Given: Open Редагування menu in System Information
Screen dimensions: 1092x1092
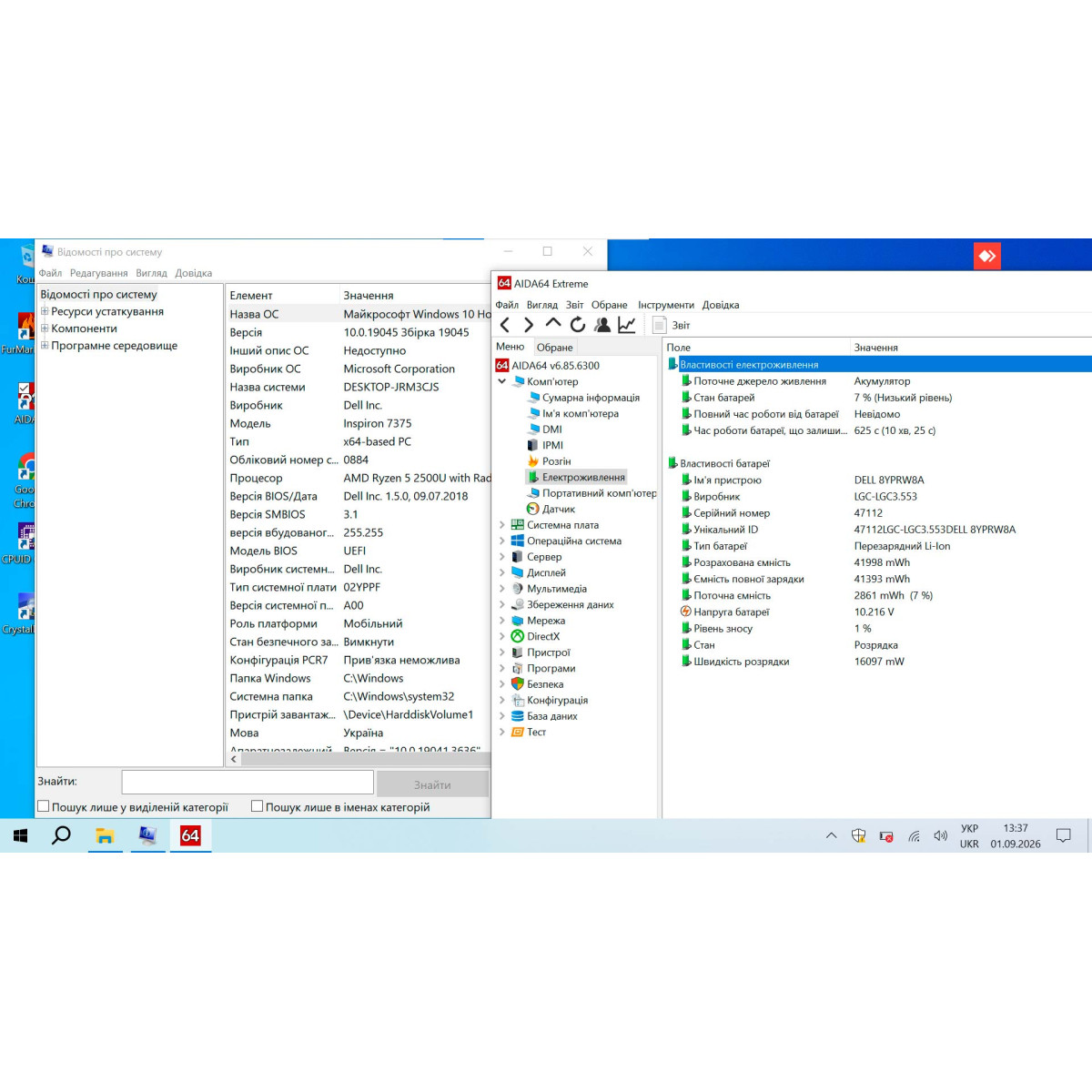Looking at the screenshot, I should click(x=98, y=273).
